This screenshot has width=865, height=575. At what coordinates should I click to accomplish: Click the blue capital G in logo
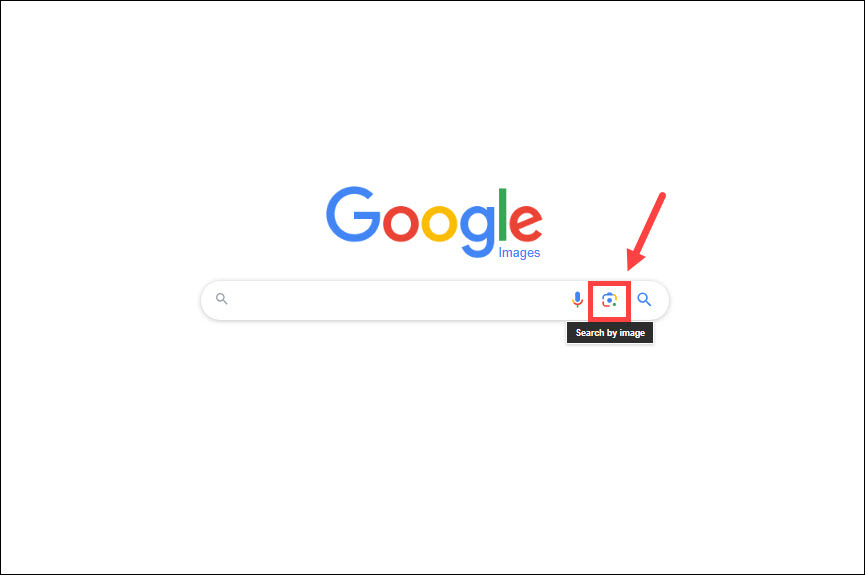[353, 214]
